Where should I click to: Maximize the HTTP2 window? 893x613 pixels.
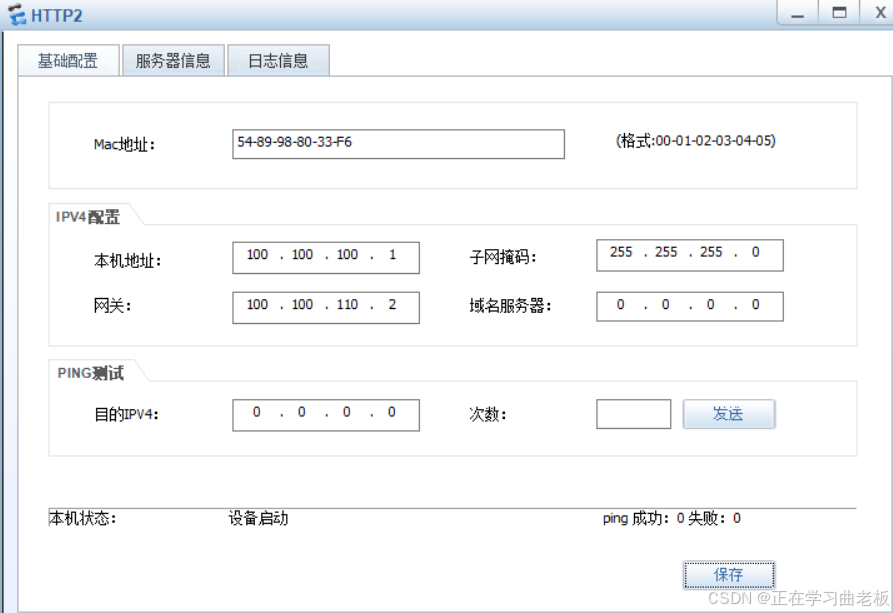point(839,13)
